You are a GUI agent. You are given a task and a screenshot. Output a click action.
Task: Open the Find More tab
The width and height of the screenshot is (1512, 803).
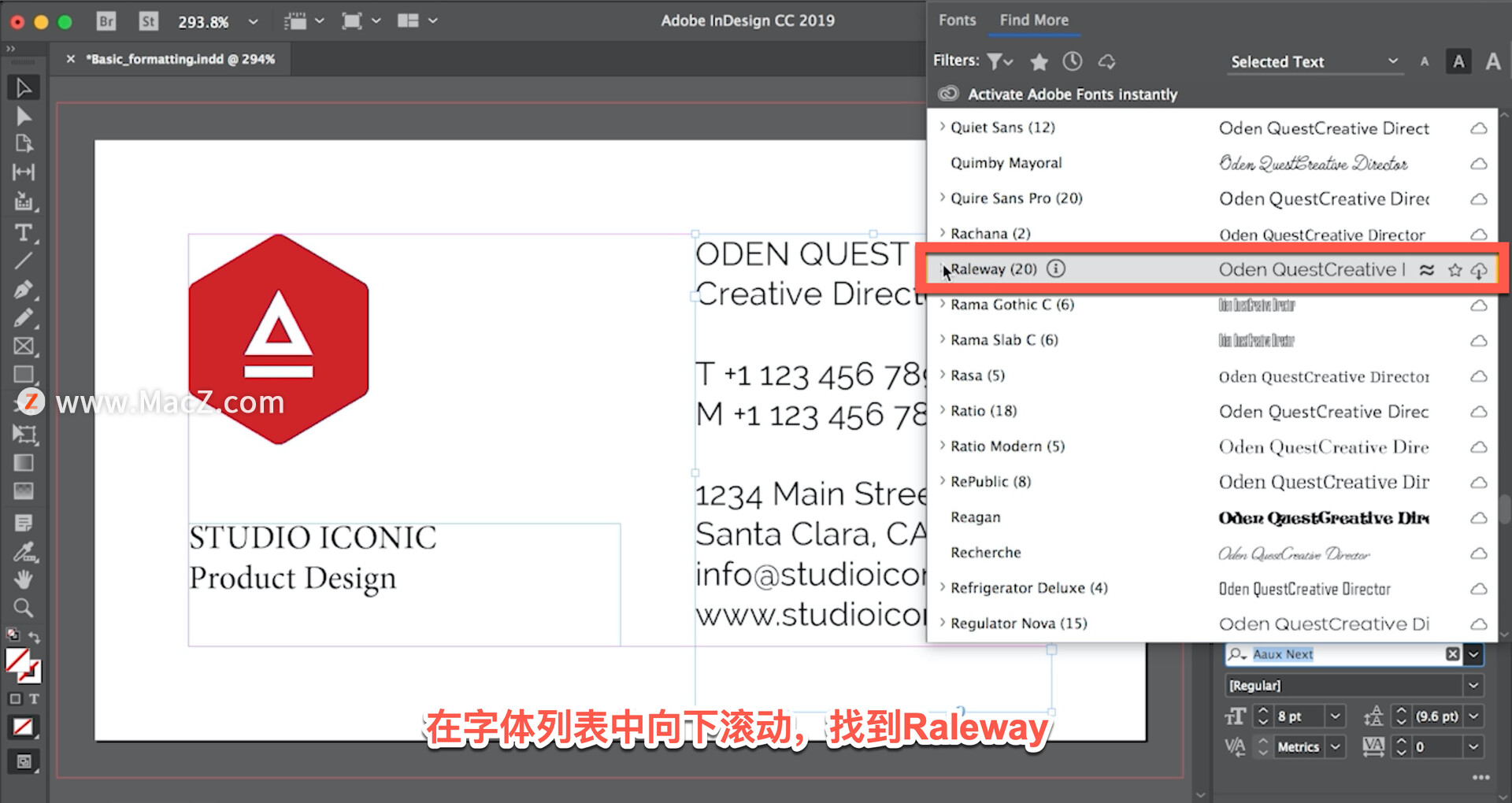pyautogui.click(x=1033, y=20)
